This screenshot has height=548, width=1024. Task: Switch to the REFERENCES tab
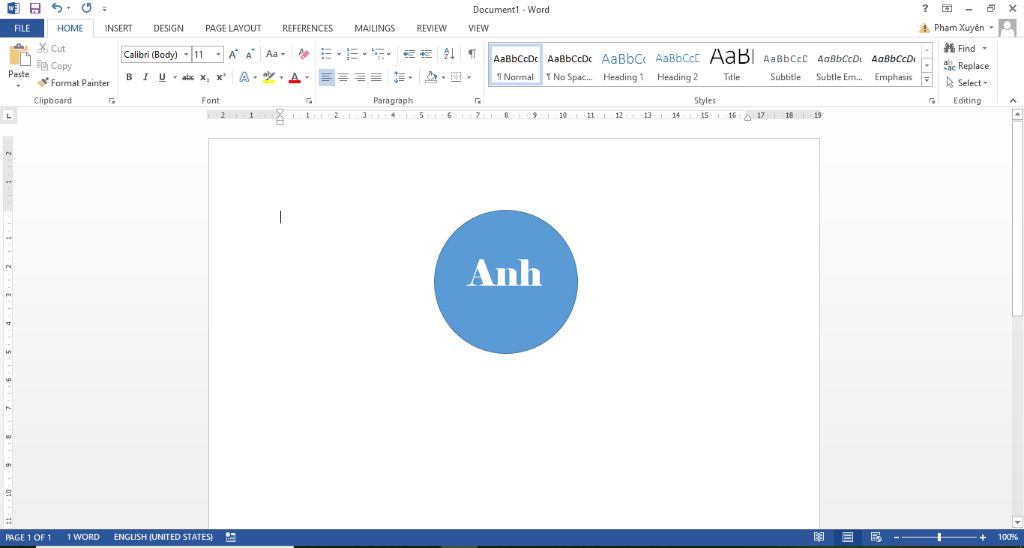[x=308, y=28]
